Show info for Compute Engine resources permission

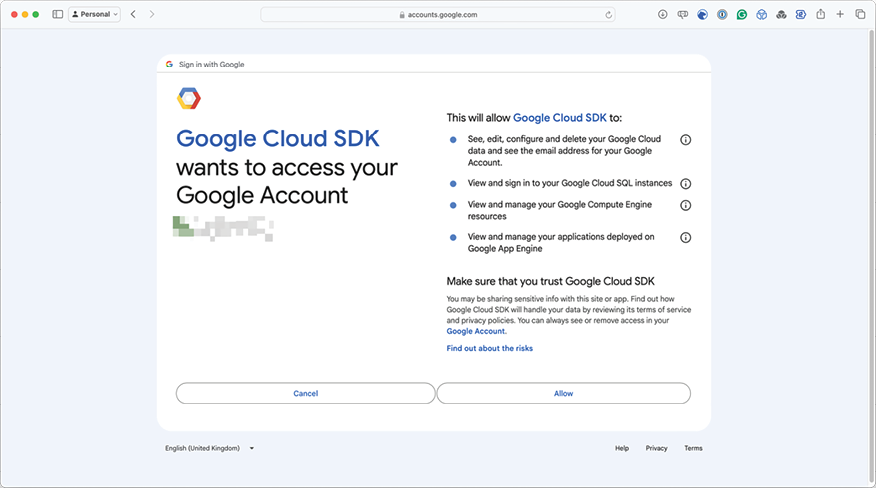685,205
